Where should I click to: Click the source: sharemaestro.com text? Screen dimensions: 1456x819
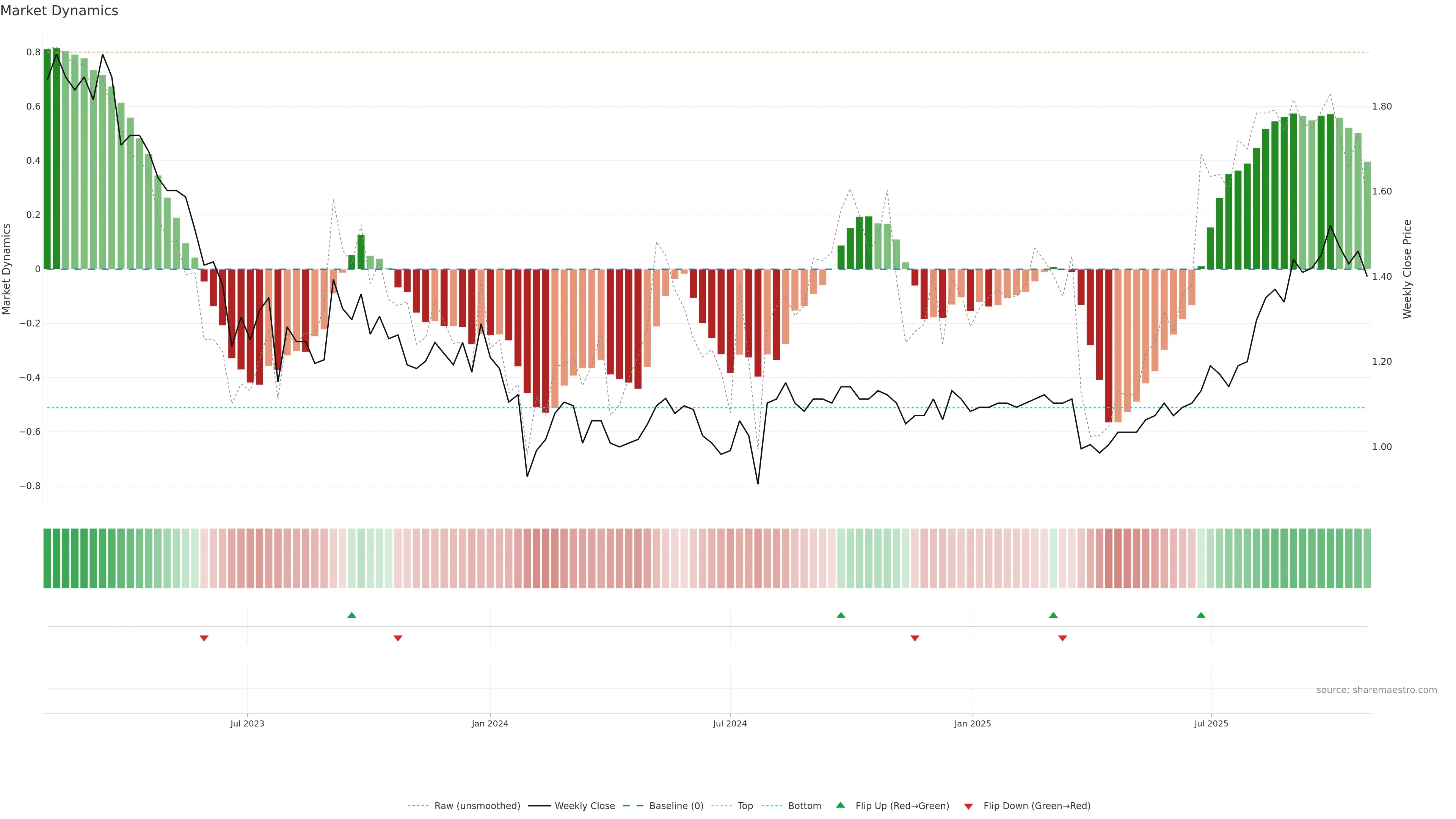tap(1376, 690)
